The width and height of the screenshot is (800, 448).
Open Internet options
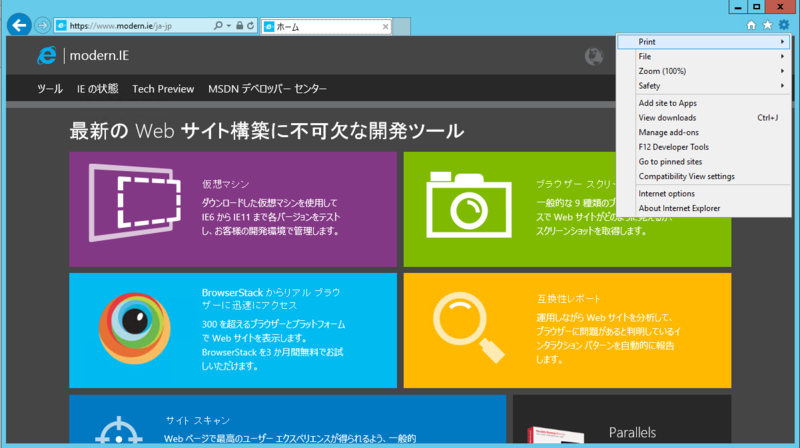[704, 194]
